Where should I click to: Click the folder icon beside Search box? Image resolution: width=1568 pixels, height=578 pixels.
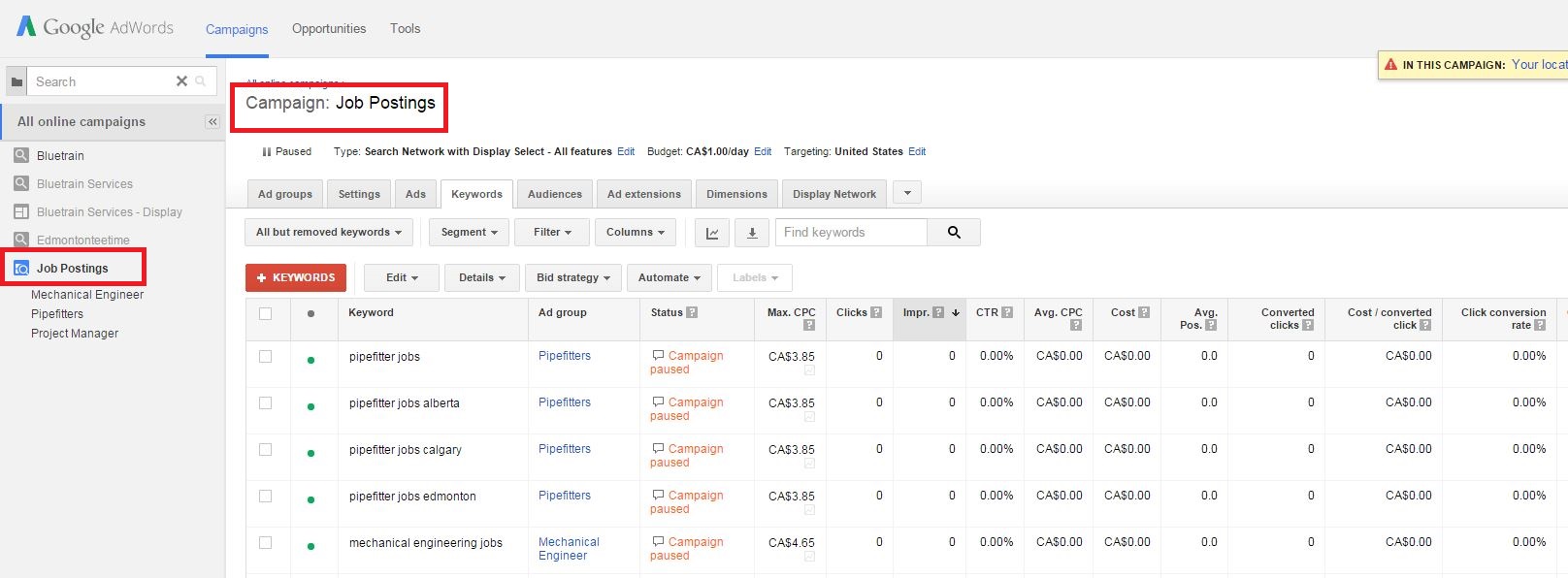(16, 81)
